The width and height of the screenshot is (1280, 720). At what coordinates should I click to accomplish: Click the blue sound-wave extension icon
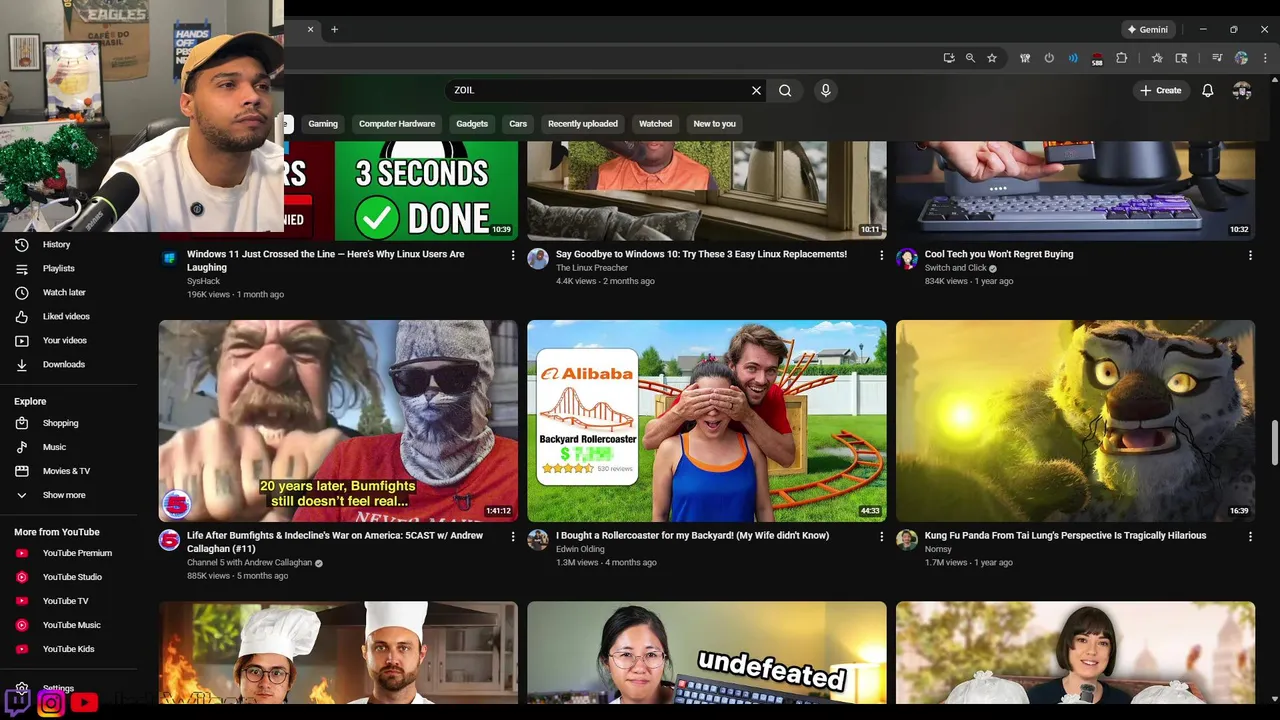[x=1073, y=58]
